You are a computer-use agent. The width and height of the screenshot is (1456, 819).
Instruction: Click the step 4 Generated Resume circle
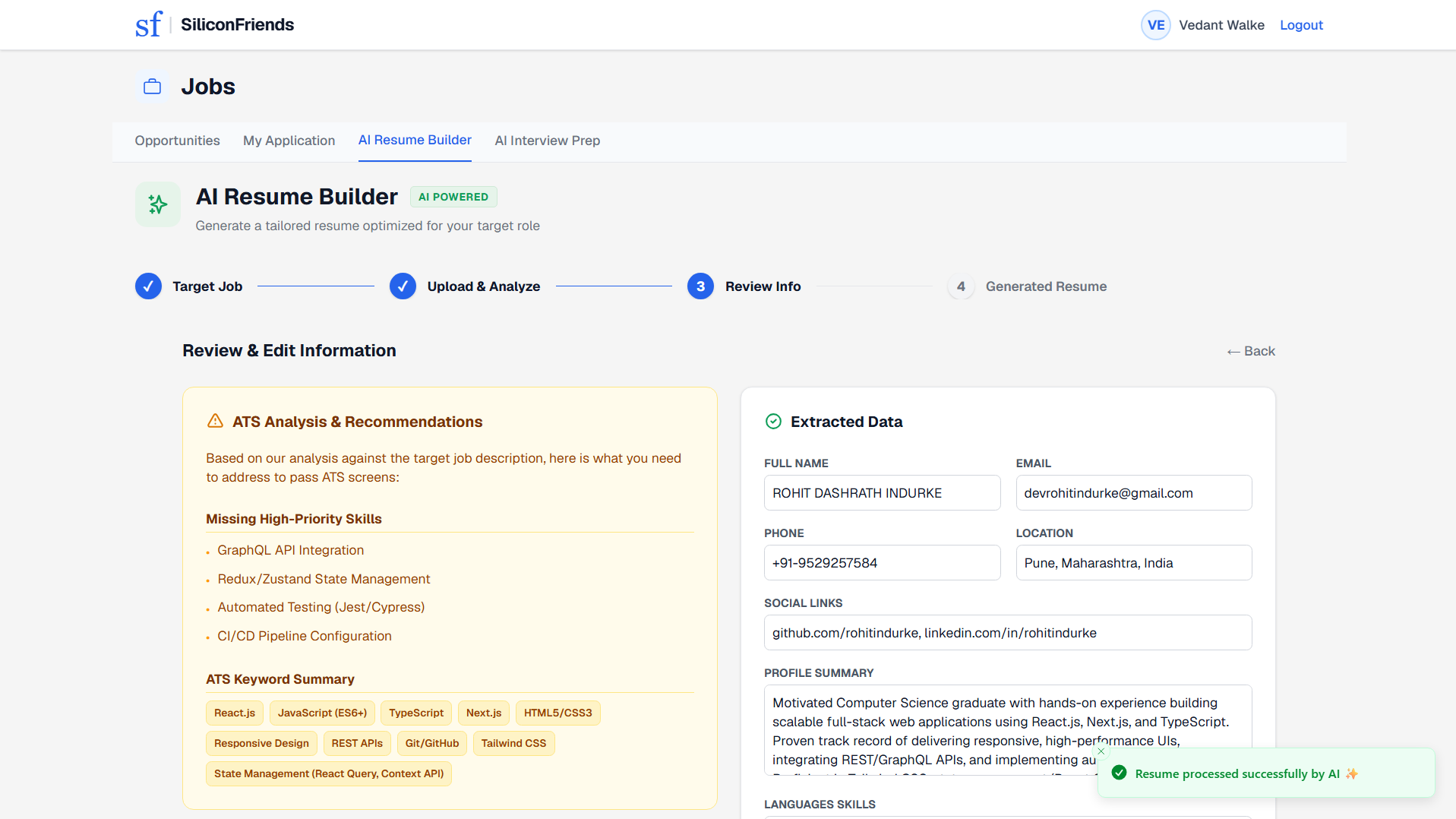(x=961, y=286)
